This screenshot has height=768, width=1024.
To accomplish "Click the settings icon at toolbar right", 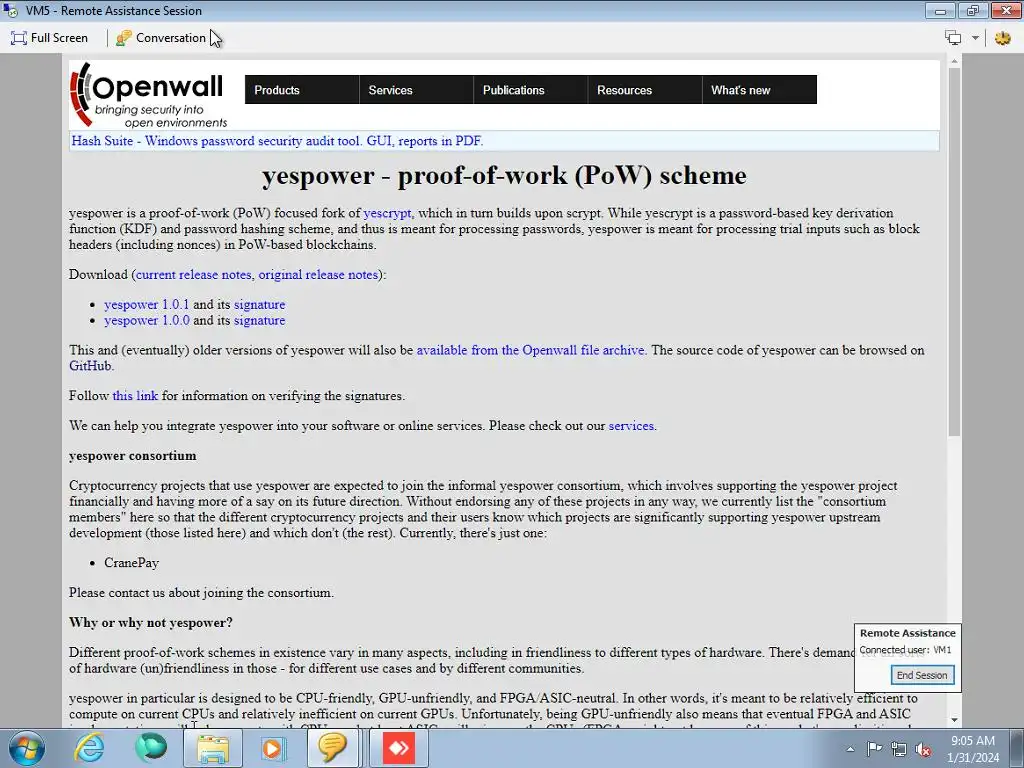I will click(1003, 38).
